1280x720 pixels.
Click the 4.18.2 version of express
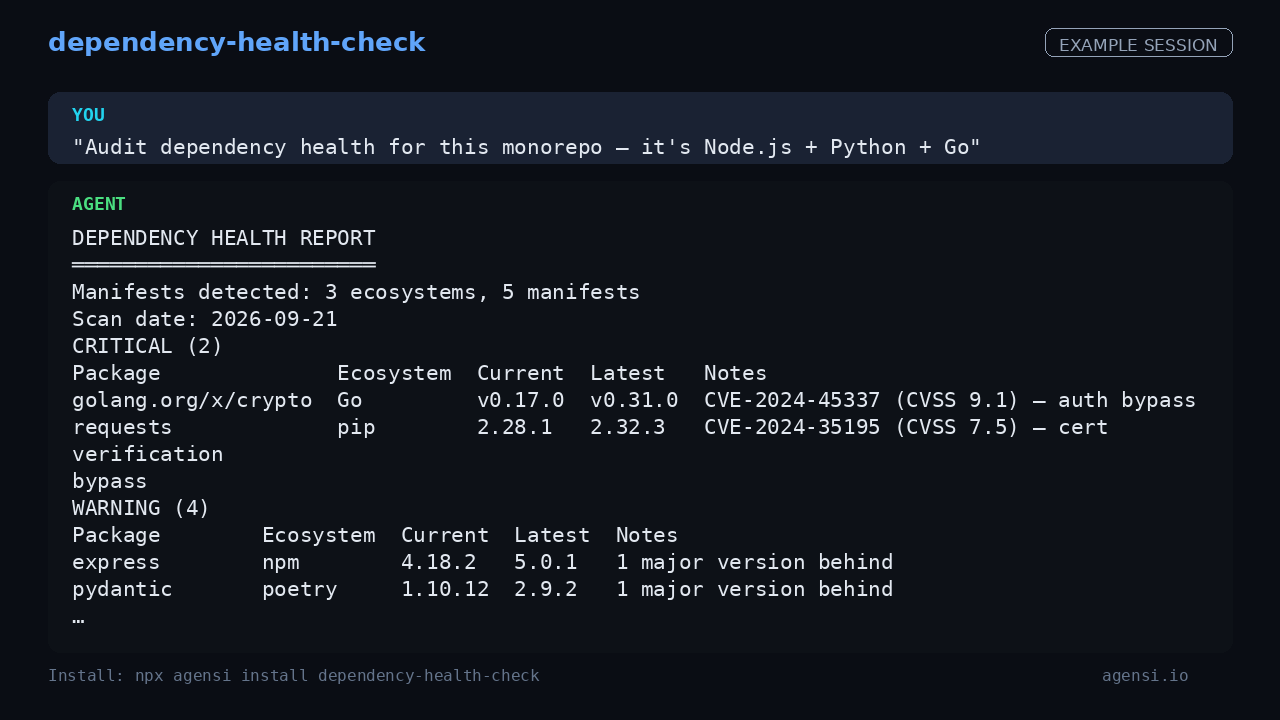439,562
